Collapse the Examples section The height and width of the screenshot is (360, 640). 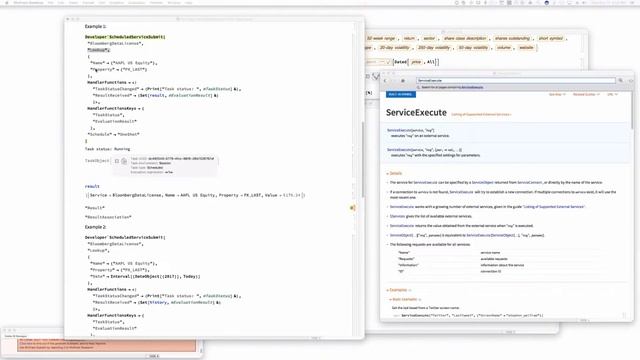398,290
